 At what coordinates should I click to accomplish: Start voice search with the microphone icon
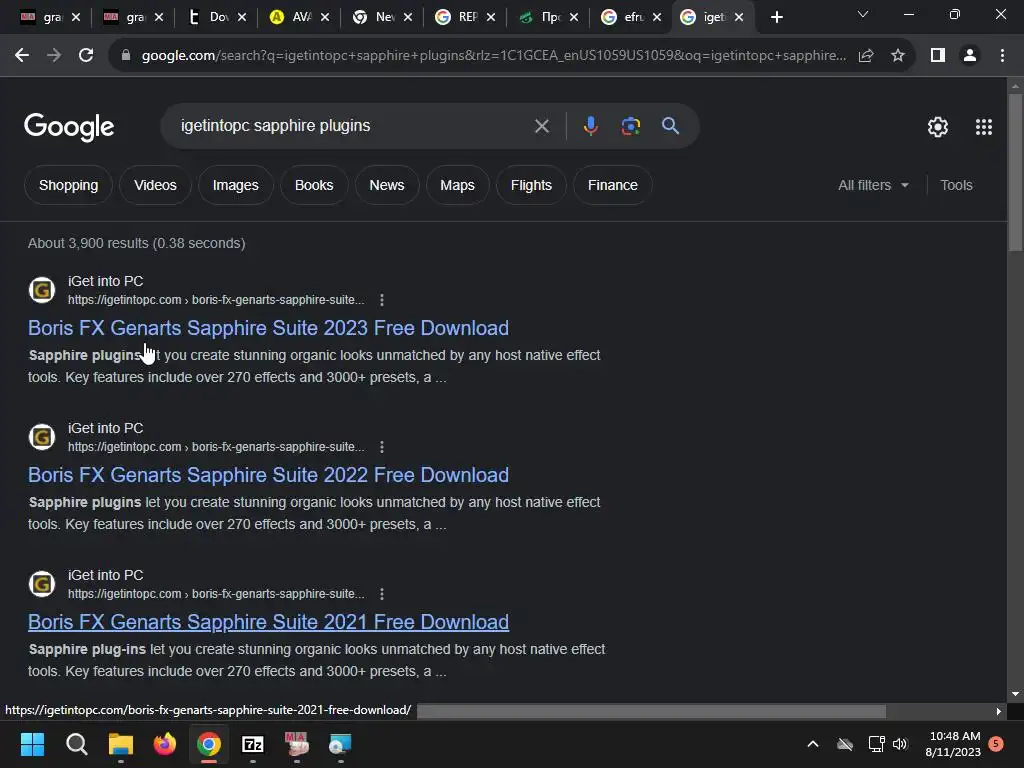coord(590,126)
